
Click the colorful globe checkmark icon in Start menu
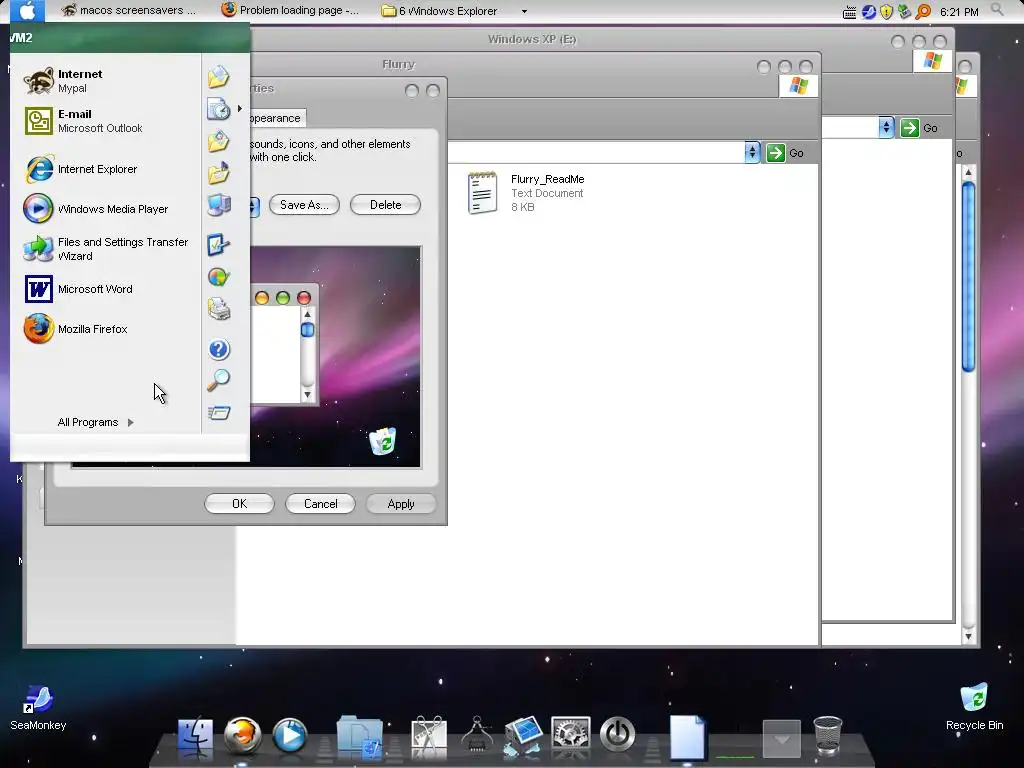pos(219,277)
